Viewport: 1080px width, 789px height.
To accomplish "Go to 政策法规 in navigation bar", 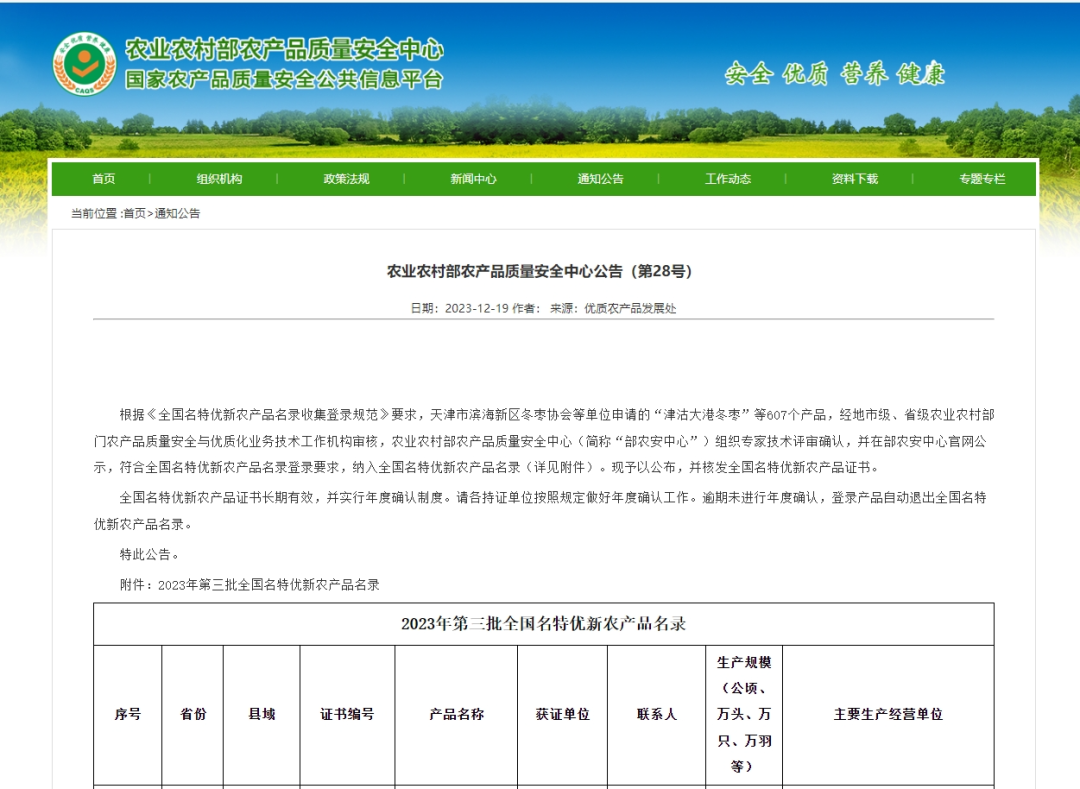I will [346, 179].
